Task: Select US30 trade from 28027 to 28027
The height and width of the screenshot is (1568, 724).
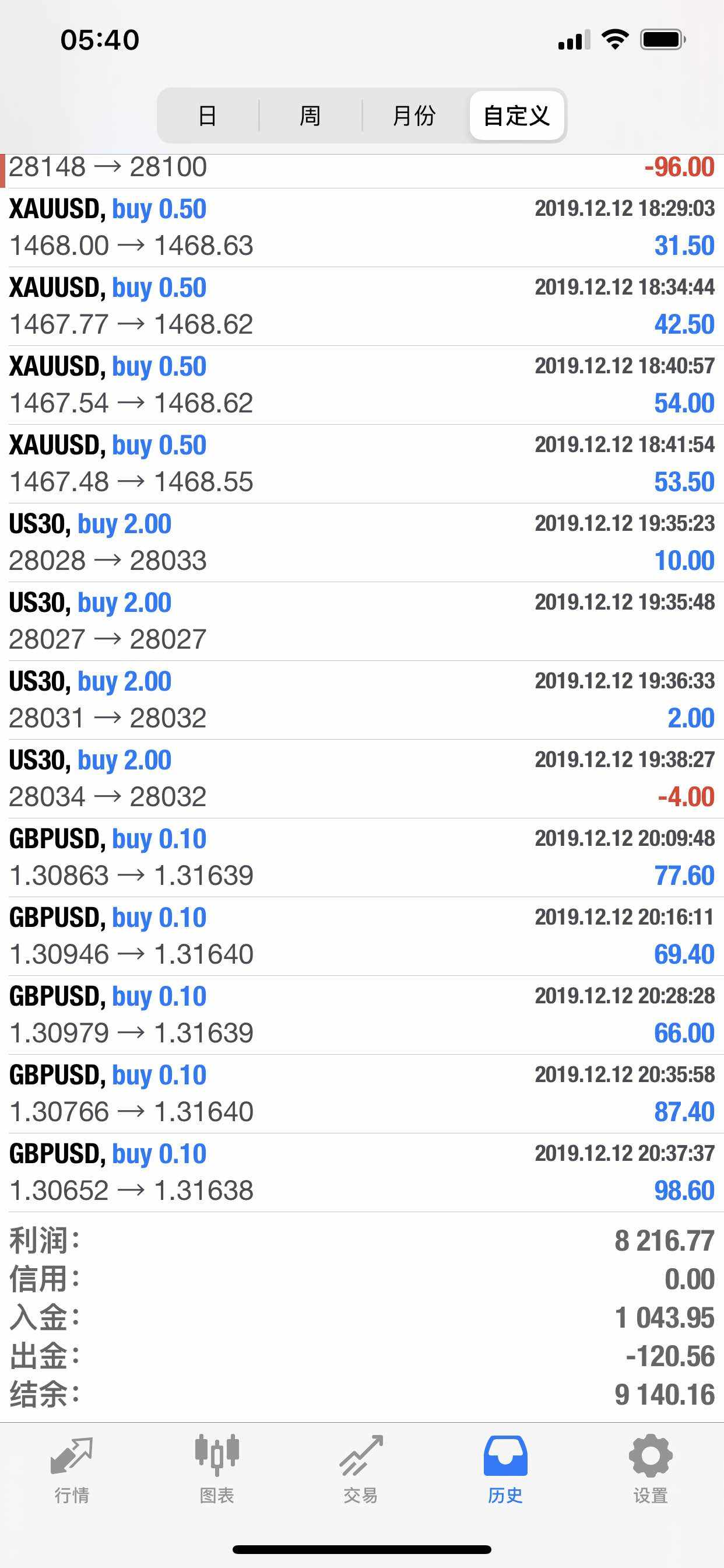Action: pos(362,621)
